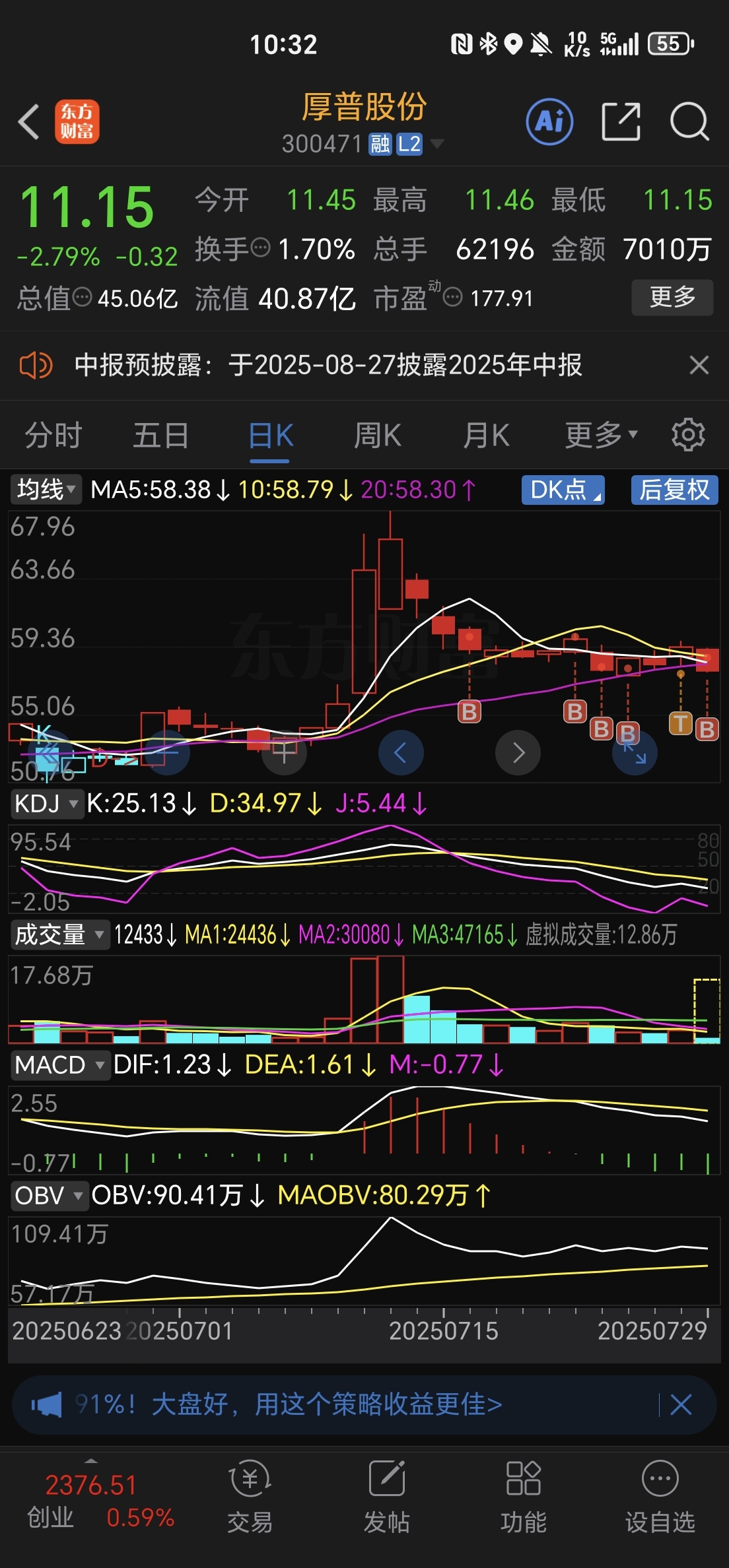Screen dimensions: 729x1568
Task: Tap the 换手 info icon
Action: pos(261,247)
